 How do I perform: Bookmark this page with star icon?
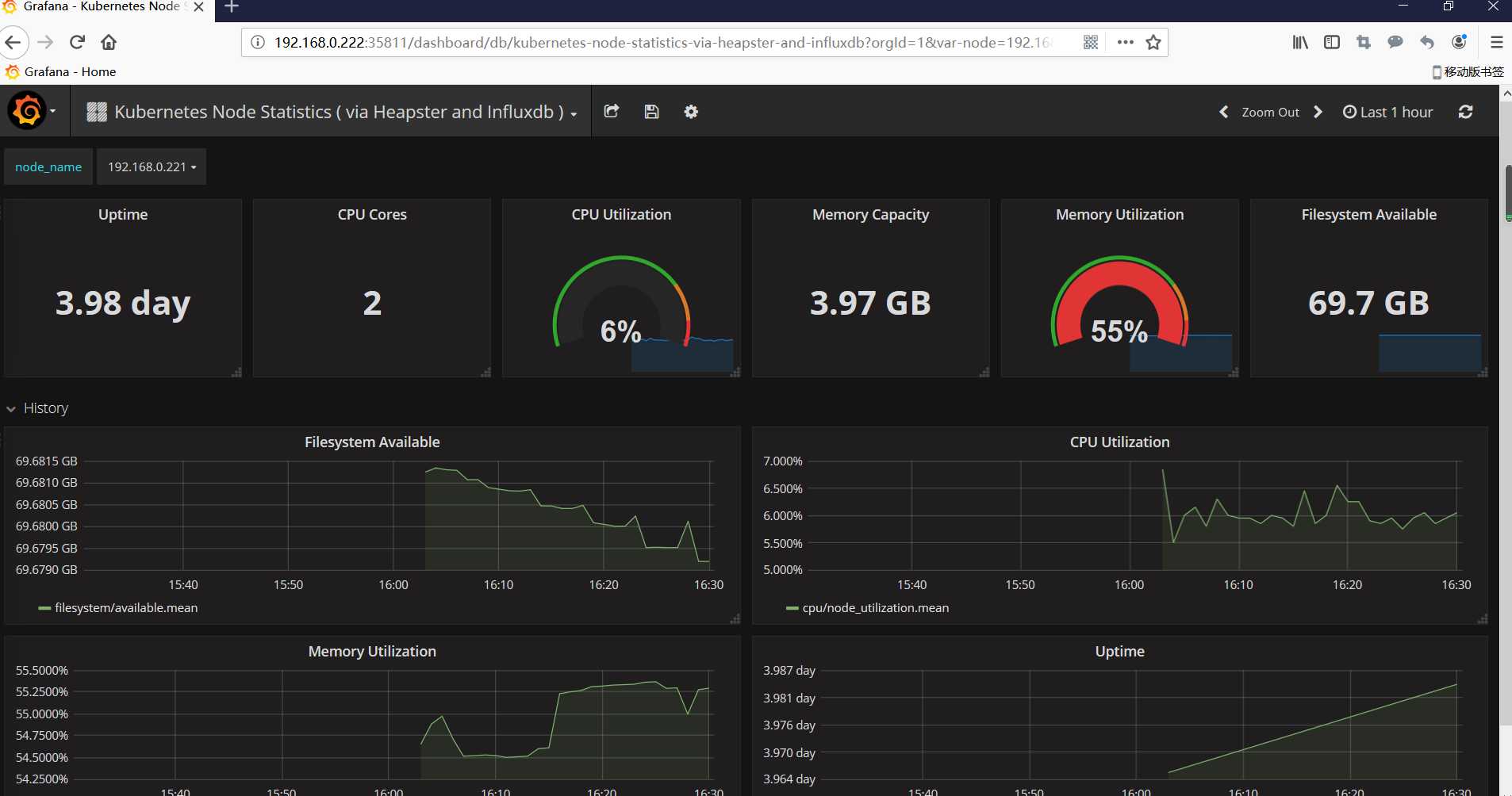click(1153, 42)
